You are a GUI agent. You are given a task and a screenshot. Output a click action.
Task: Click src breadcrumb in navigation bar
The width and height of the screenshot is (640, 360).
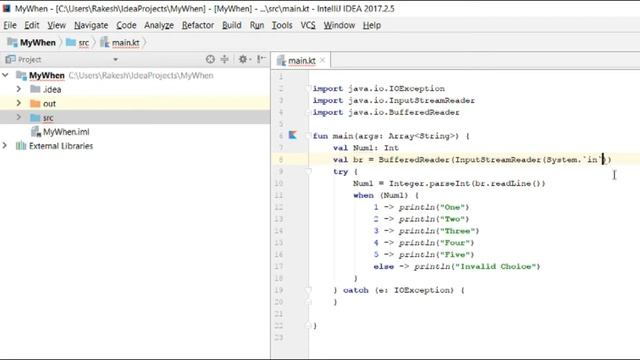click(78, 42)
